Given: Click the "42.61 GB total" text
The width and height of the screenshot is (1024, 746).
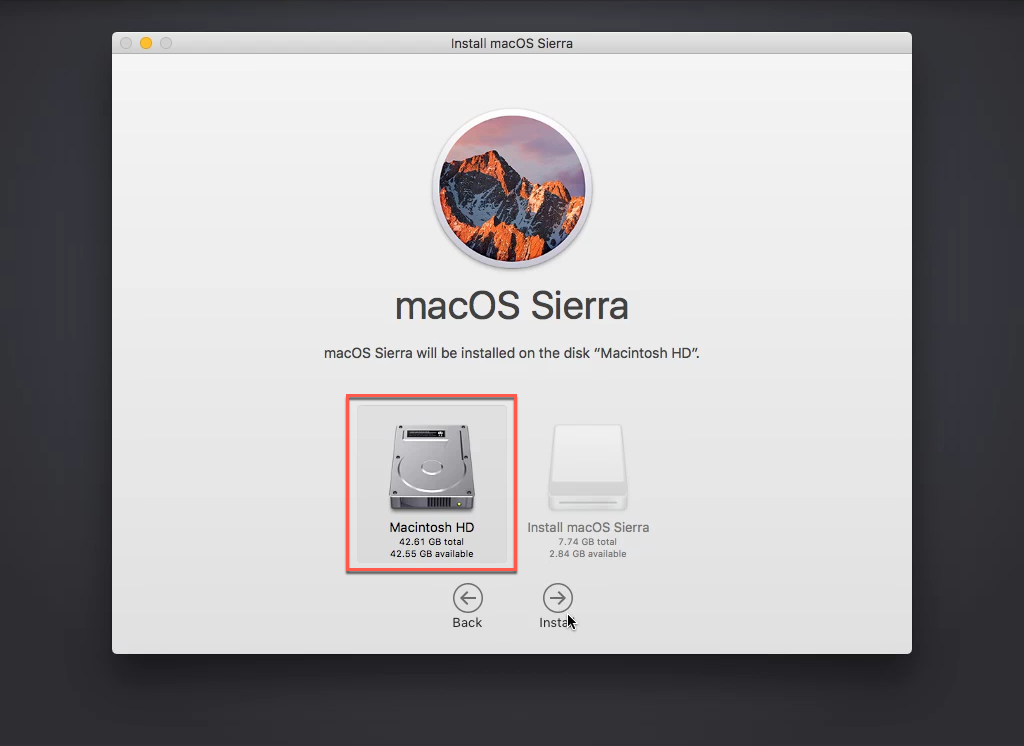Looking at the screenshot, I should [432, 542].
